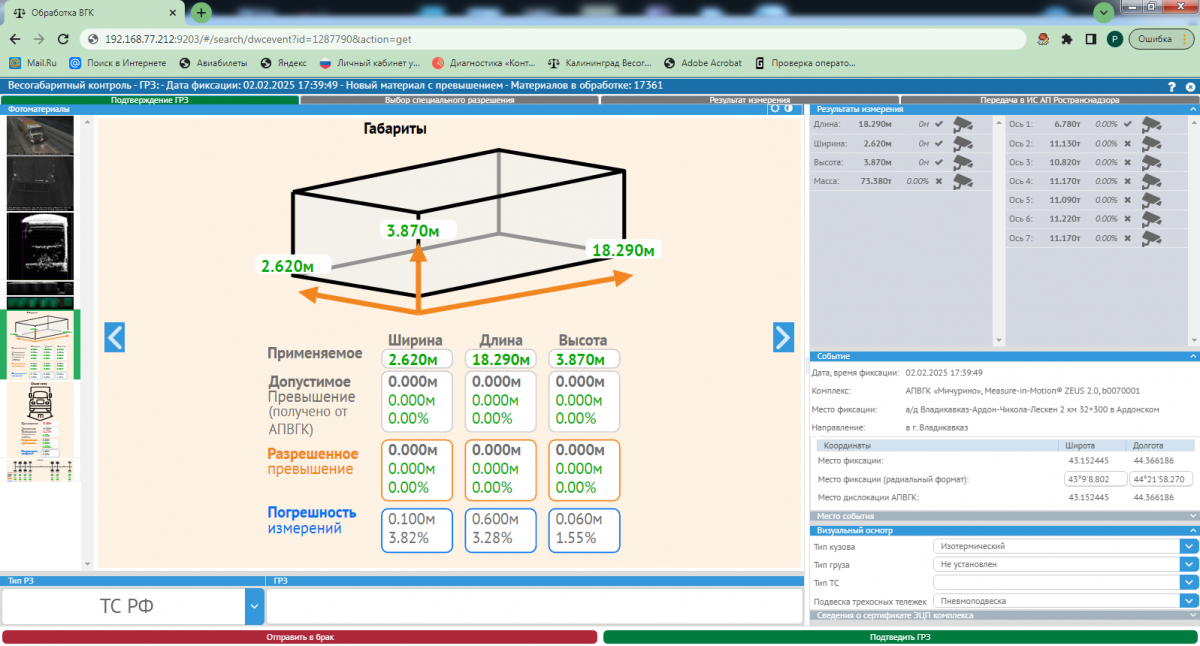Open the Результат измерения tab
The width and height of the screenshot is (1200, 646).
point(749,100)
